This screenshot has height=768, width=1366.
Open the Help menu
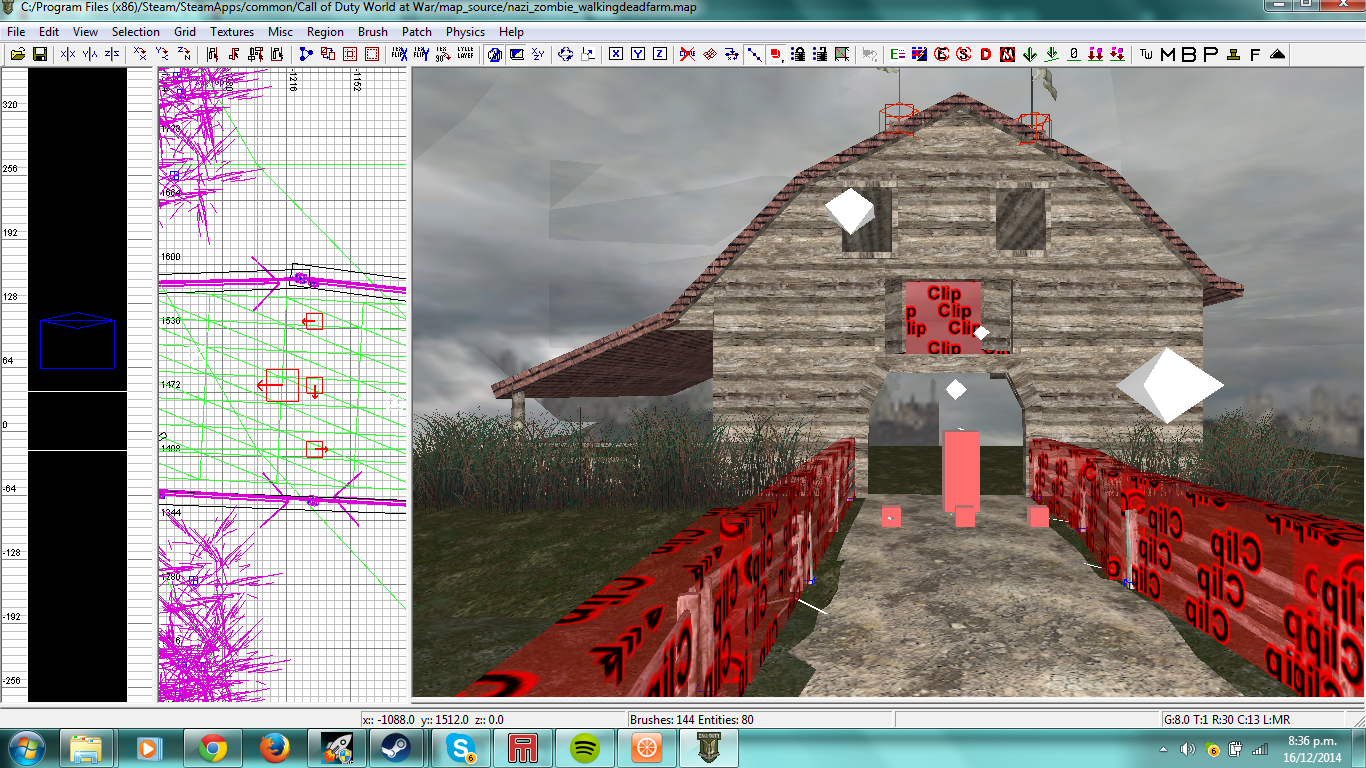511,31
